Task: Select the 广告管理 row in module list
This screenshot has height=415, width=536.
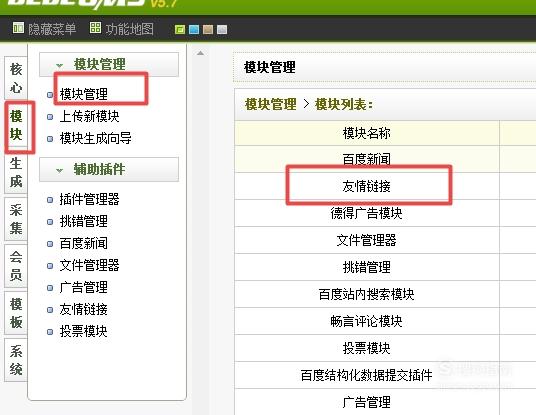Action: click(x=367, y=402)
